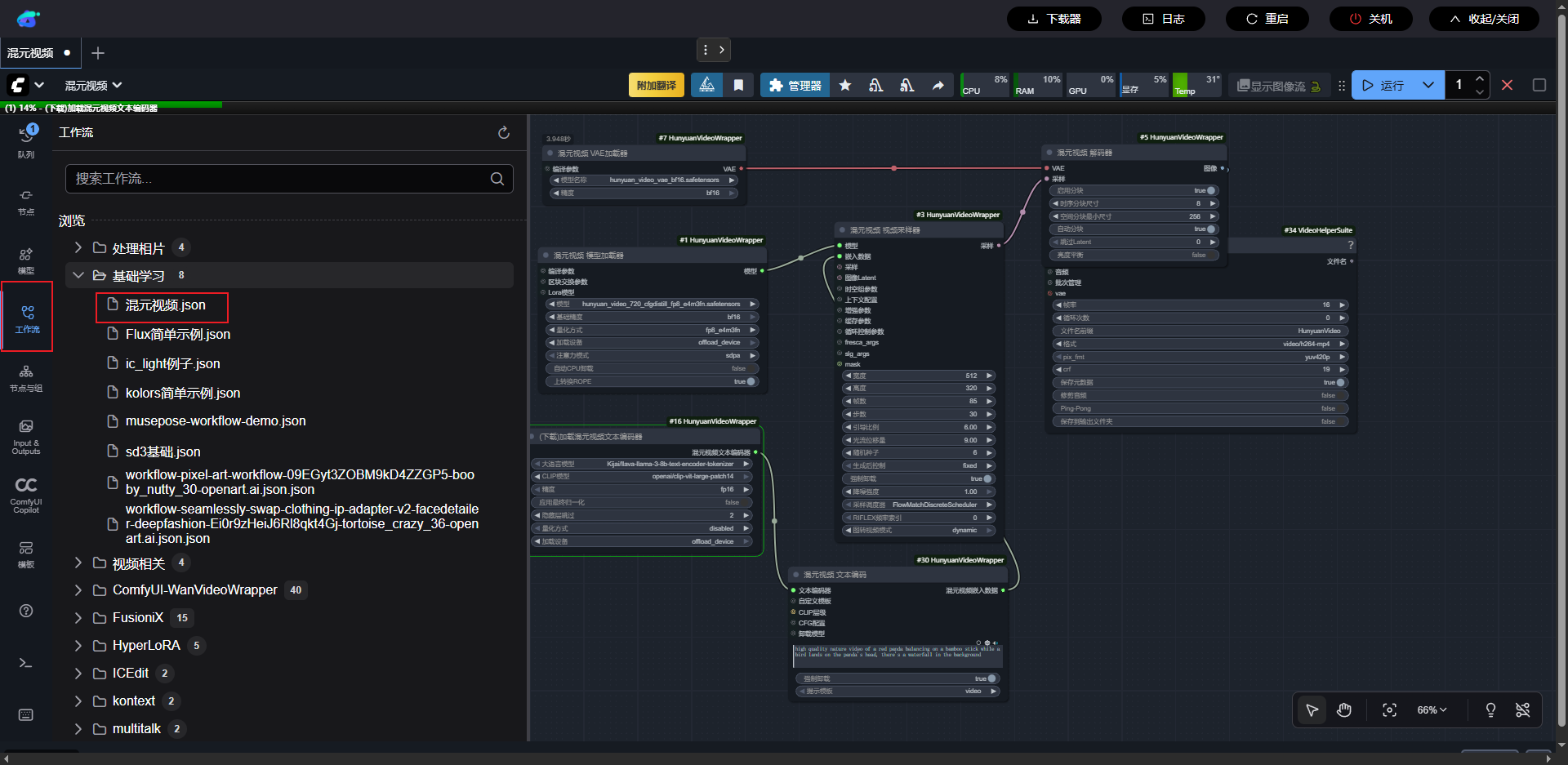Image resolution: width=1568 pixels, height=765 pixels.
Task: Toggle link visibility icon in canvas toolbar
Action: click(1523, 710)
